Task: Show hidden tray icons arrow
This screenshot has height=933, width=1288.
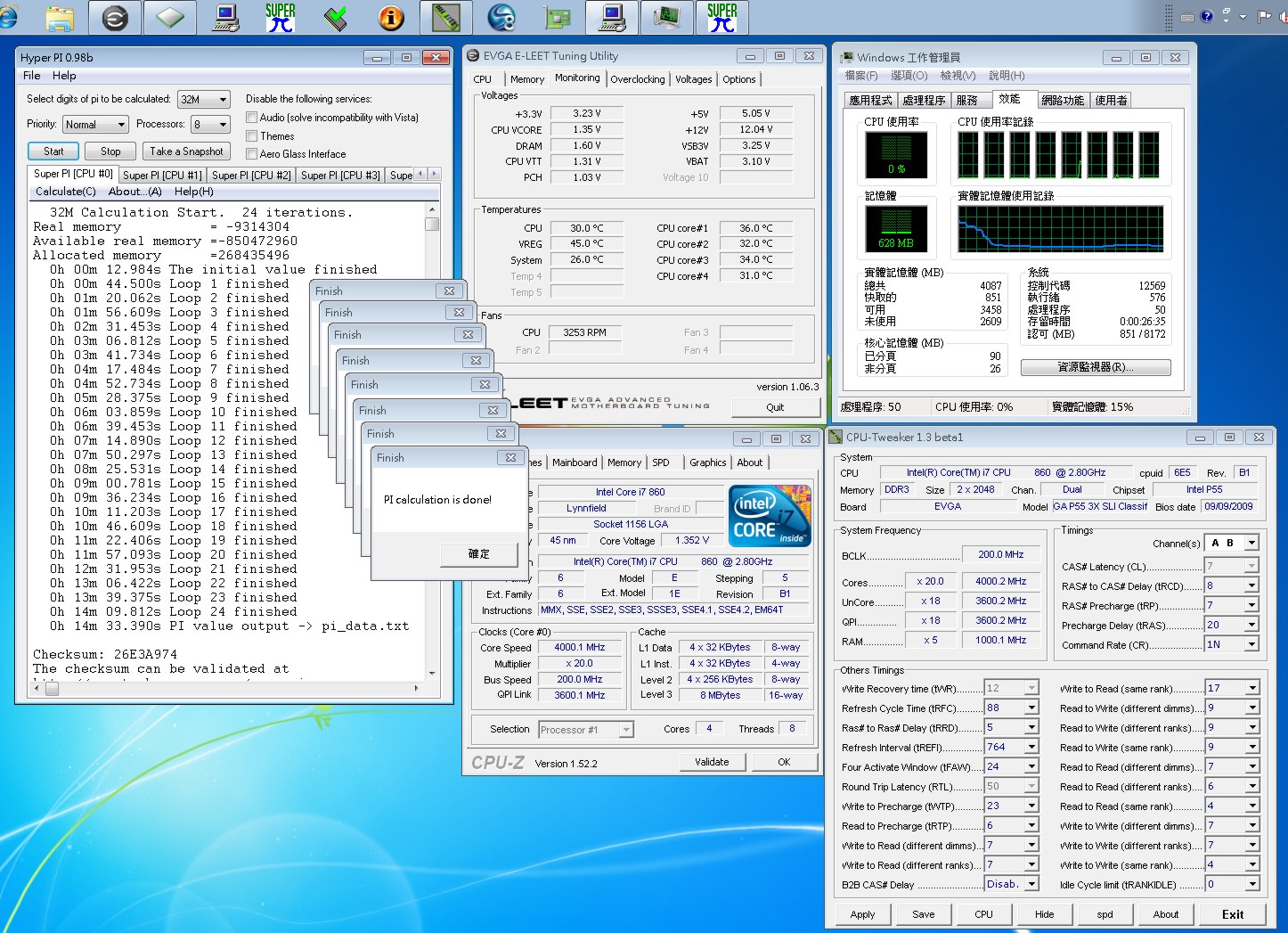Action: (1243, 17)
